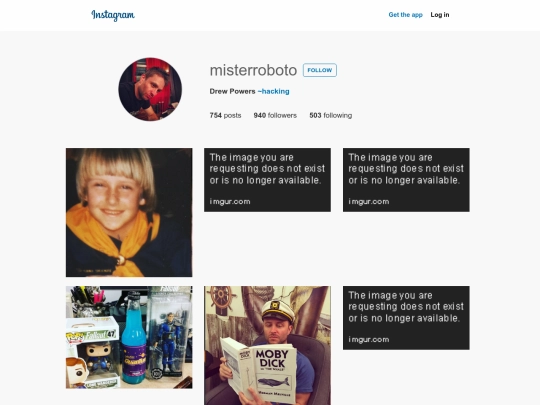This screenshot has height=405, width=540.
Task: Select the misterroboto username heading
Action: [253, 70]
